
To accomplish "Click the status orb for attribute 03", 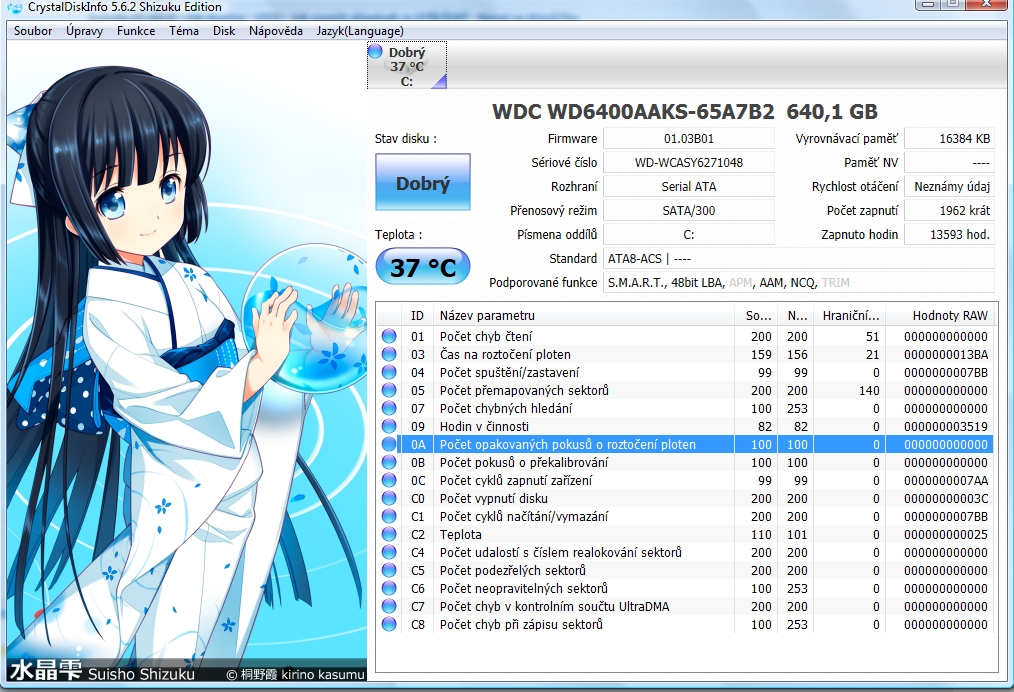I will tap(389, 354).
